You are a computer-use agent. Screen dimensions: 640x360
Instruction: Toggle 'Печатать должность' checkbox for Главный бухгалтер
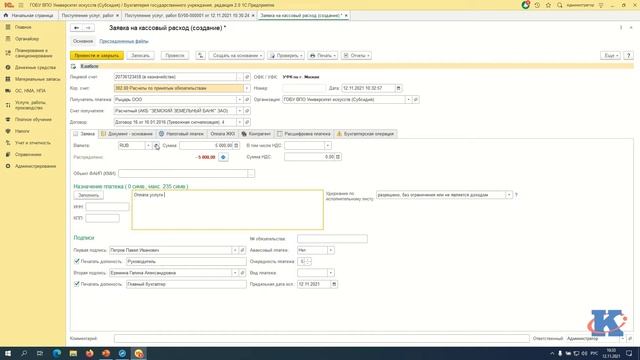[76, 284]
